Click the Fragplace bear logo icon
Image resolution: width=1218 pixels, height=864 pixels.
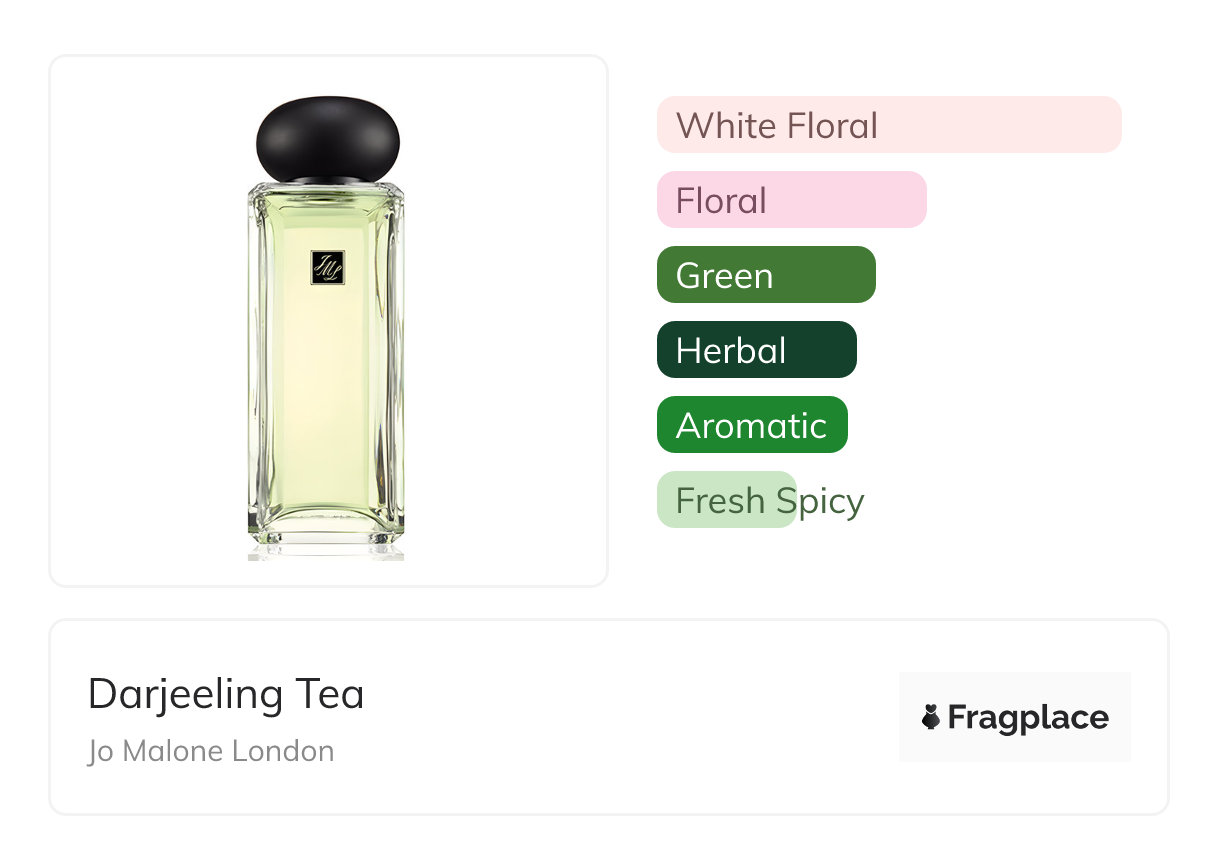pyautogui.click(x=931, y=717)
